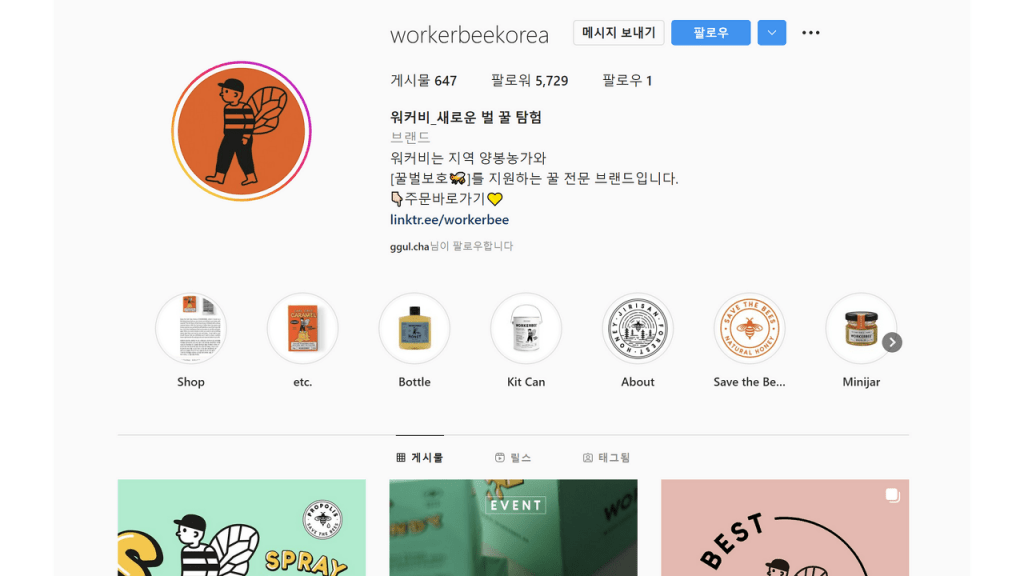Show next highlights with right chevron
This screenshot has width=1024, height=576.
pos(892,342)
